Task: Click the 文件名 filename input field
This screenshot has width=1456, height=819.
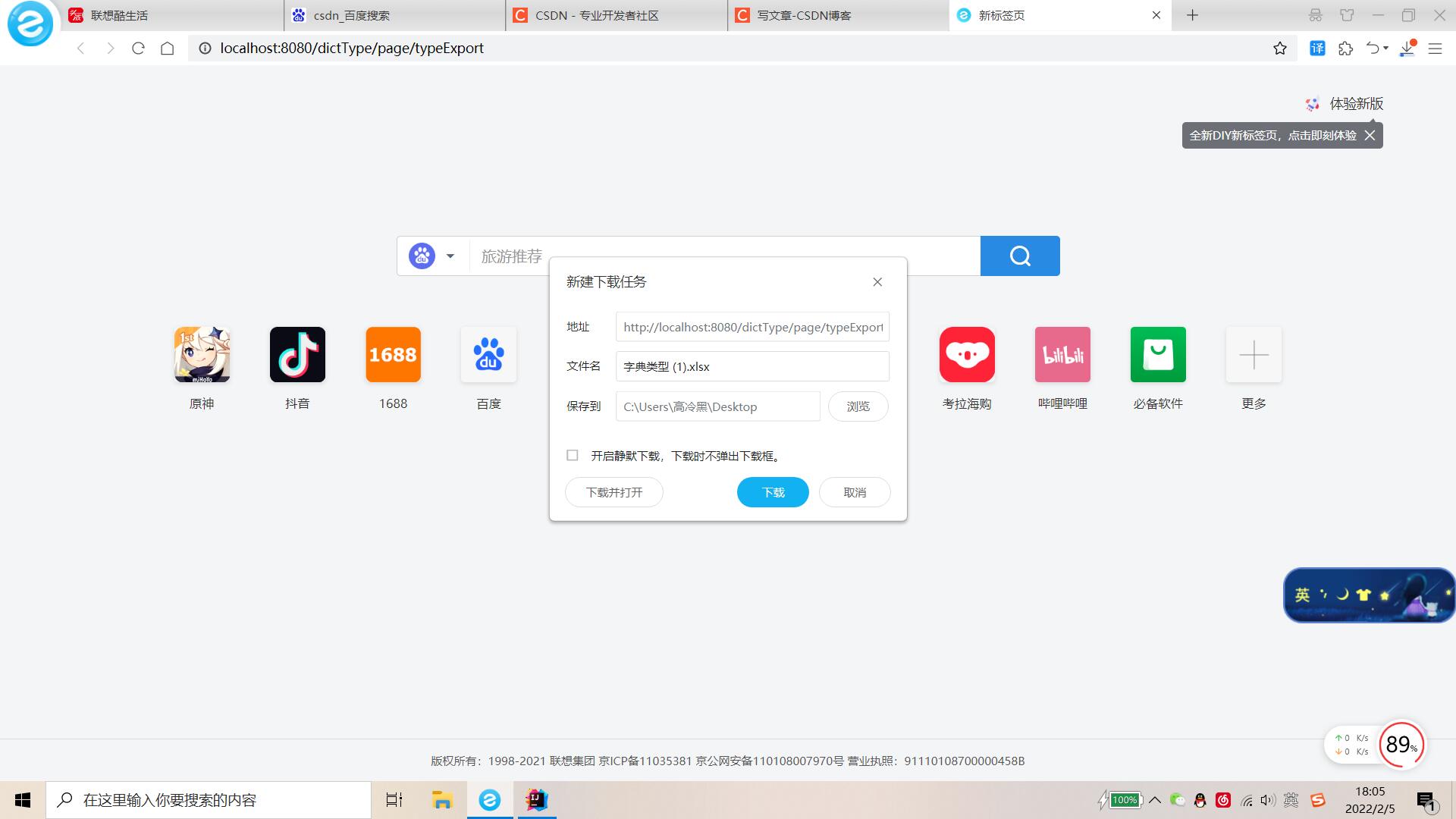Action: coord(752,366)
